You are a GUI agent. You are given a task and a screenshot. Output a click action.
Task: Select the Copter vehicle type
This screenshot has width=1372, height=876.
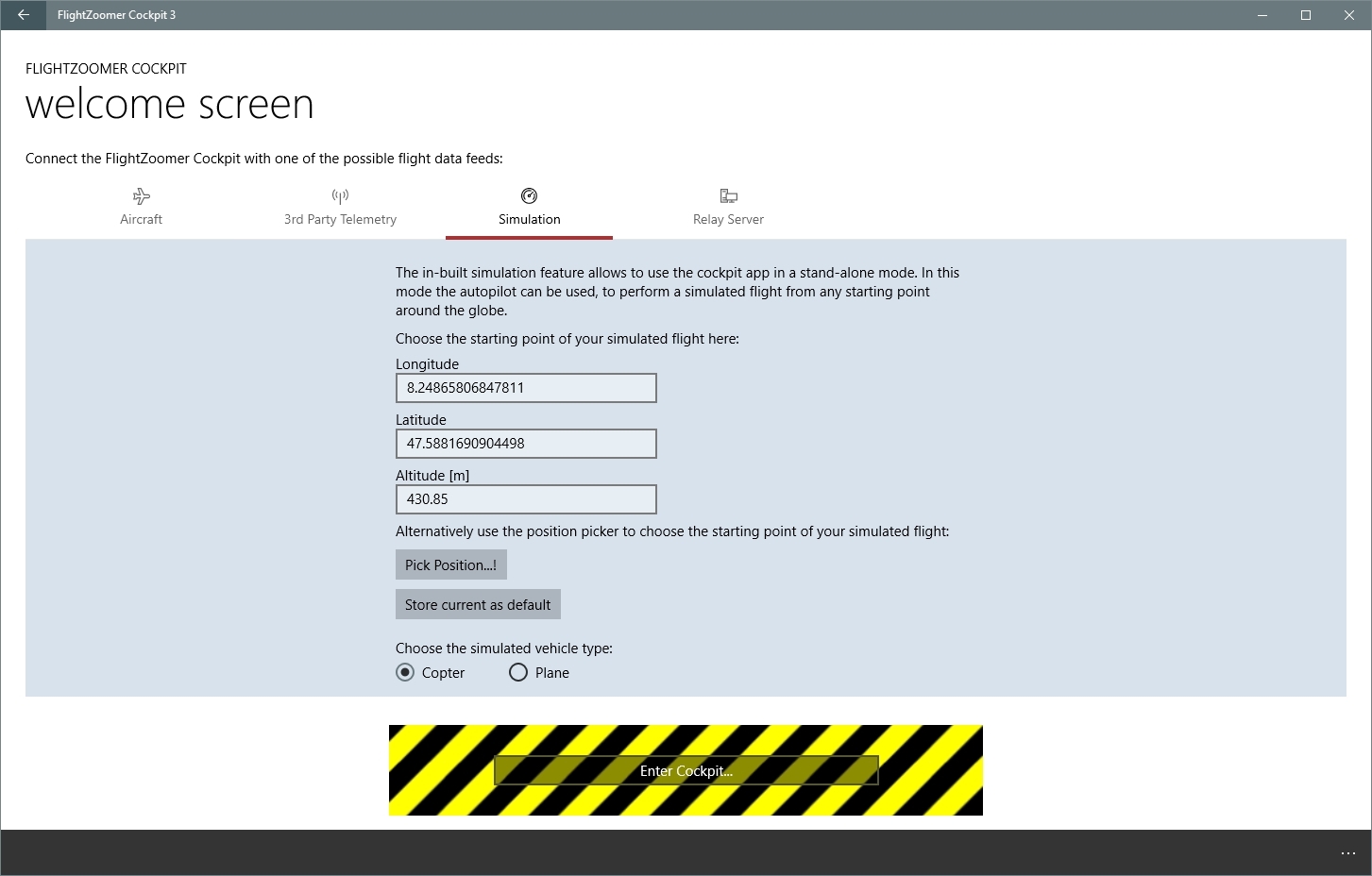click(x=405, y=672)
